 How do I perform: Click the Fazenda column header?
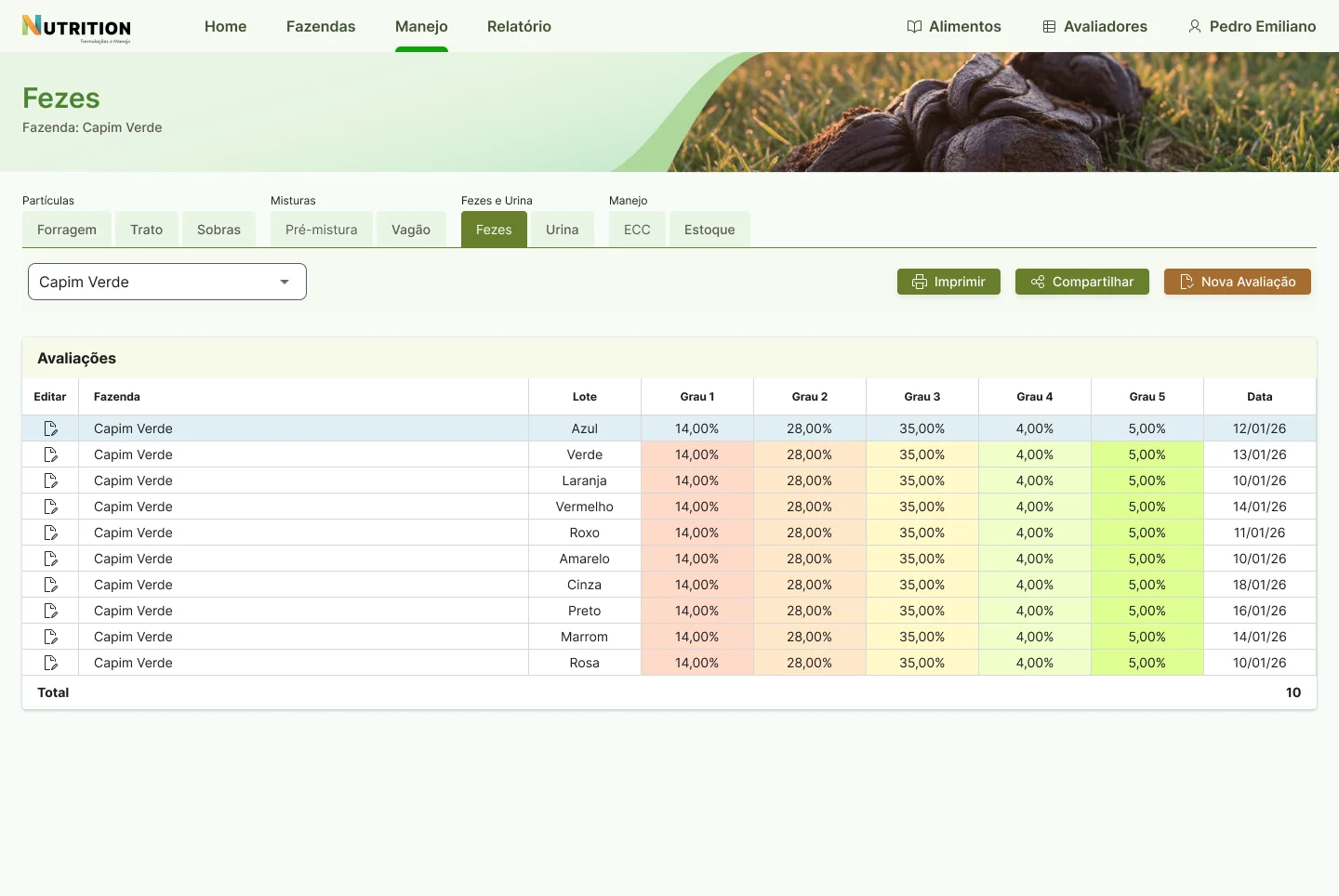click(x=304, y=397)
